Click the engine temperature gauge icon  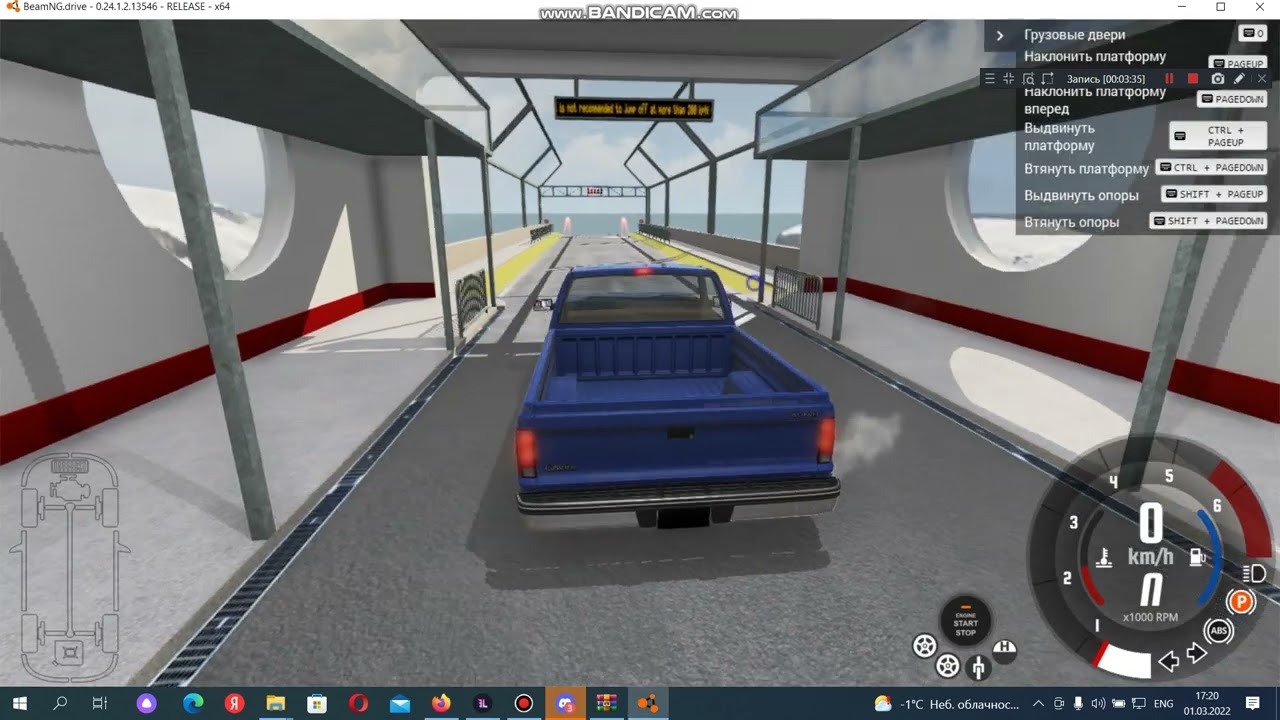[x=1104, y=557]
